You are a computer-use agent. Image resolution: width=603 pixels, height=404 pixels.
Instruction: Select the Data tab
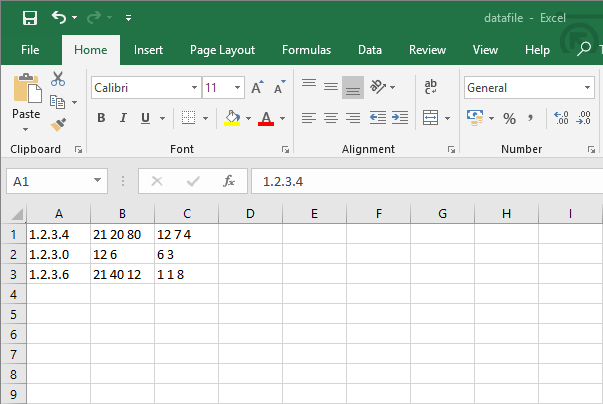[x=370, y=50]
